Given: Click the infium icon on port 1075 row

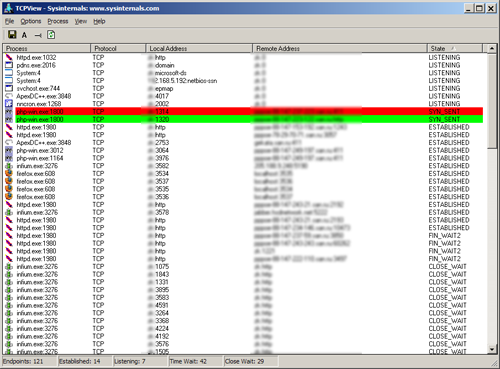Looking at the screenshot, I should click(9, 267).
